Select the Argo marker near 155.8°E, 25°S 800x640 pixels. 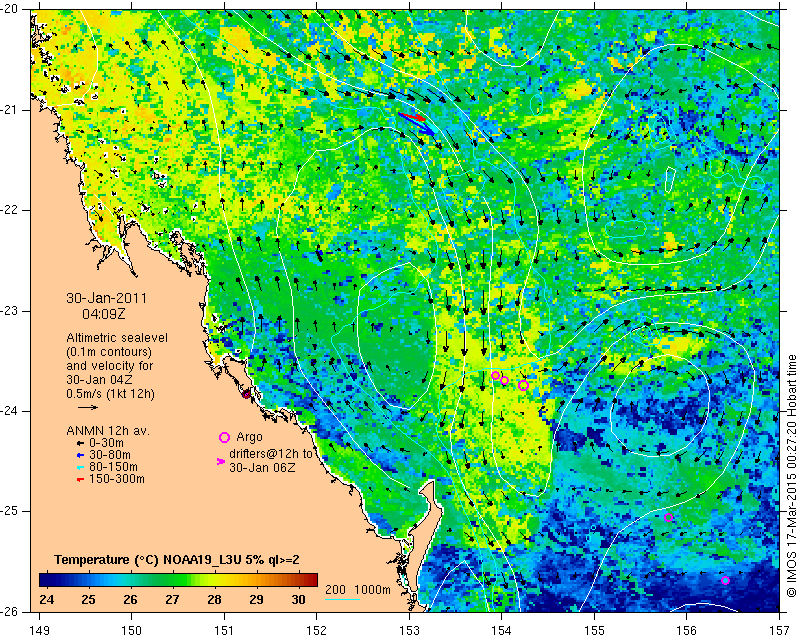[668, 518]
